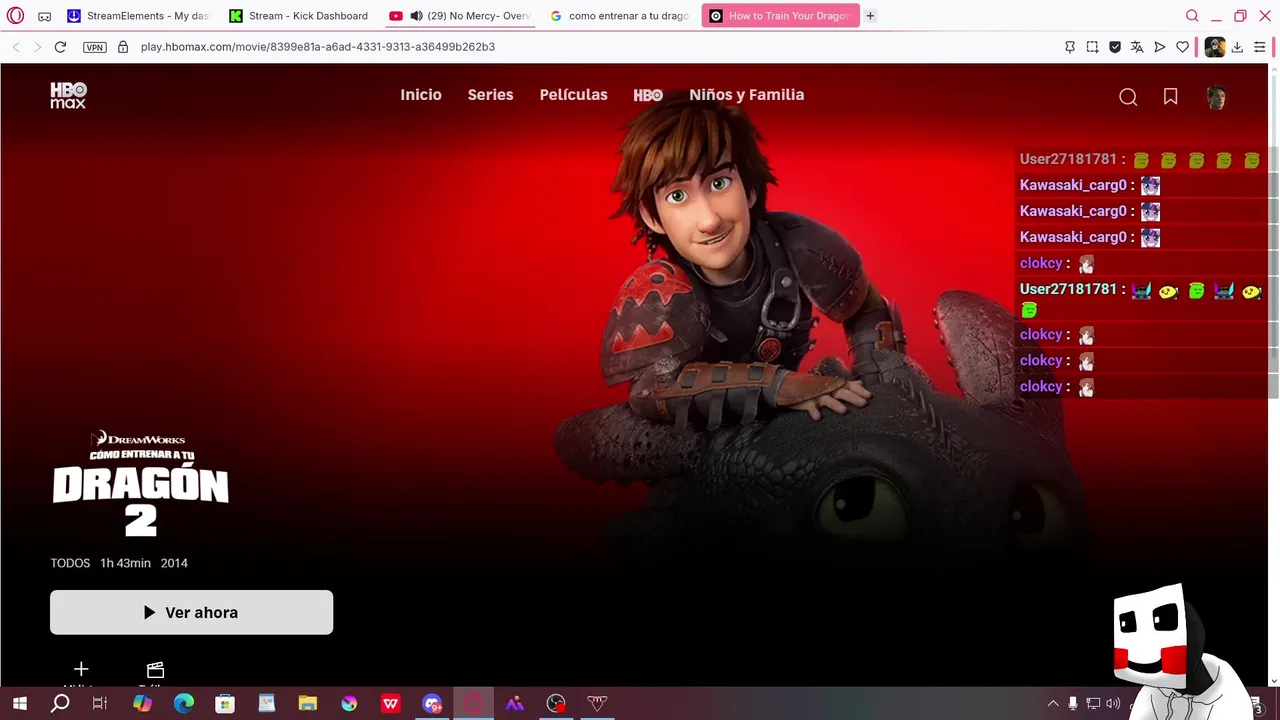Open the GX Corner gamepad icon
Screen dimensions: 1280x720
[x=44, y=16]
